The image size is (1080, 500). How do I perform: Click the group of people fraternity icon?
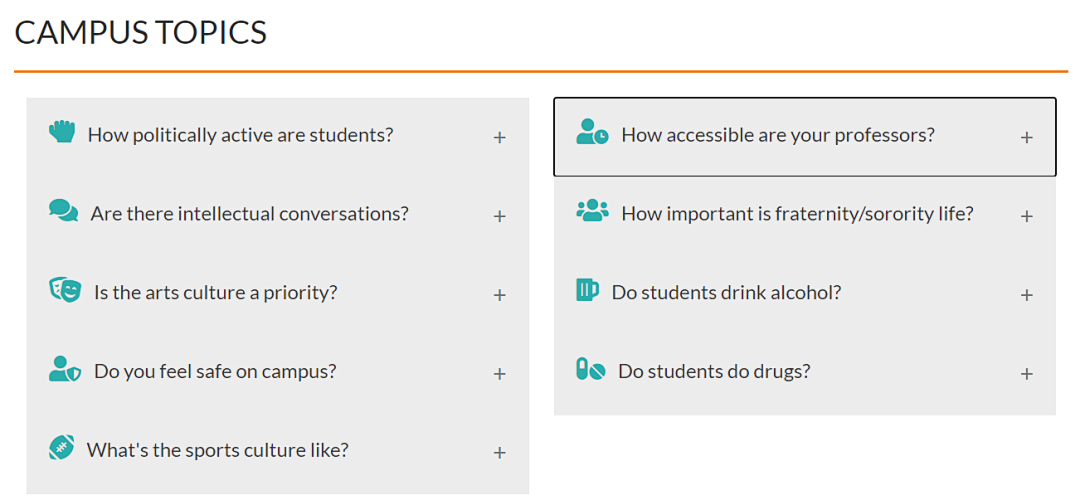coord(592,210)
